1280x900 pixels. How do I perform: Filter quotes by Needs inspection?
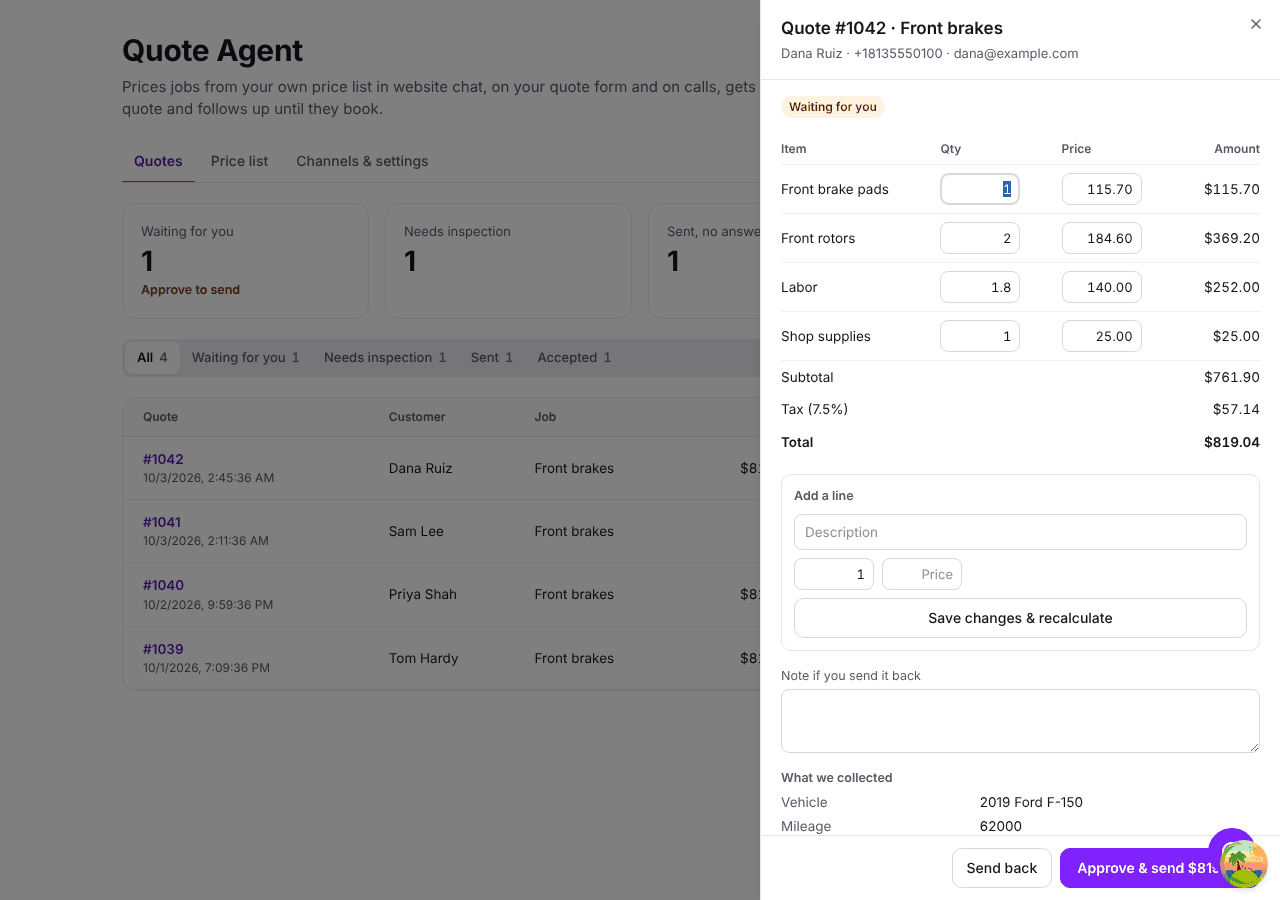[x=385, y=357]
